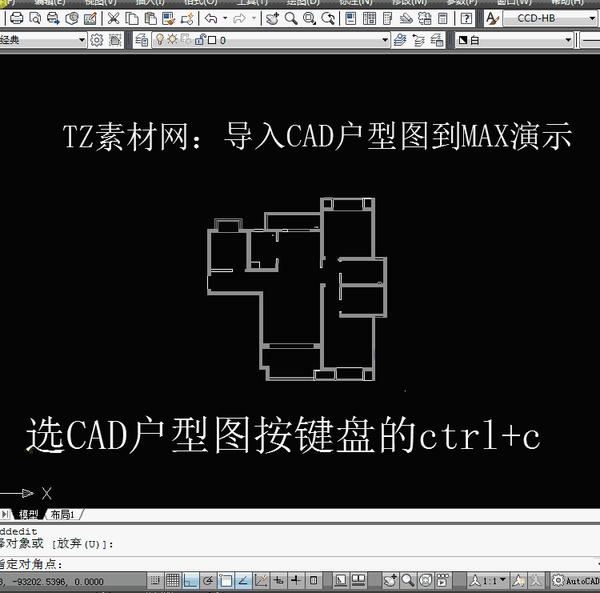Viewport: 600px width, 593px height.
Task: Open the Layer States Manager icon
Action: 437,40
